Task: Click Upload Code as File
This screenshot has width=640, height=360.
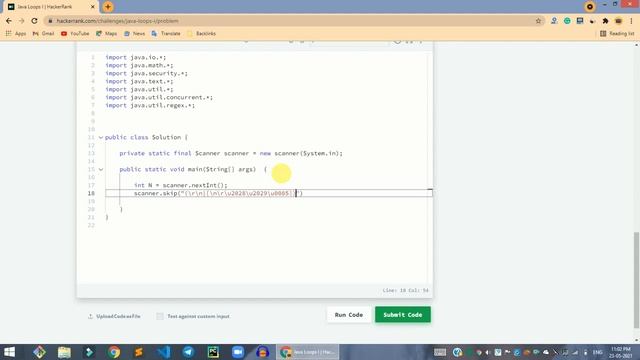Action: [114, 316]
